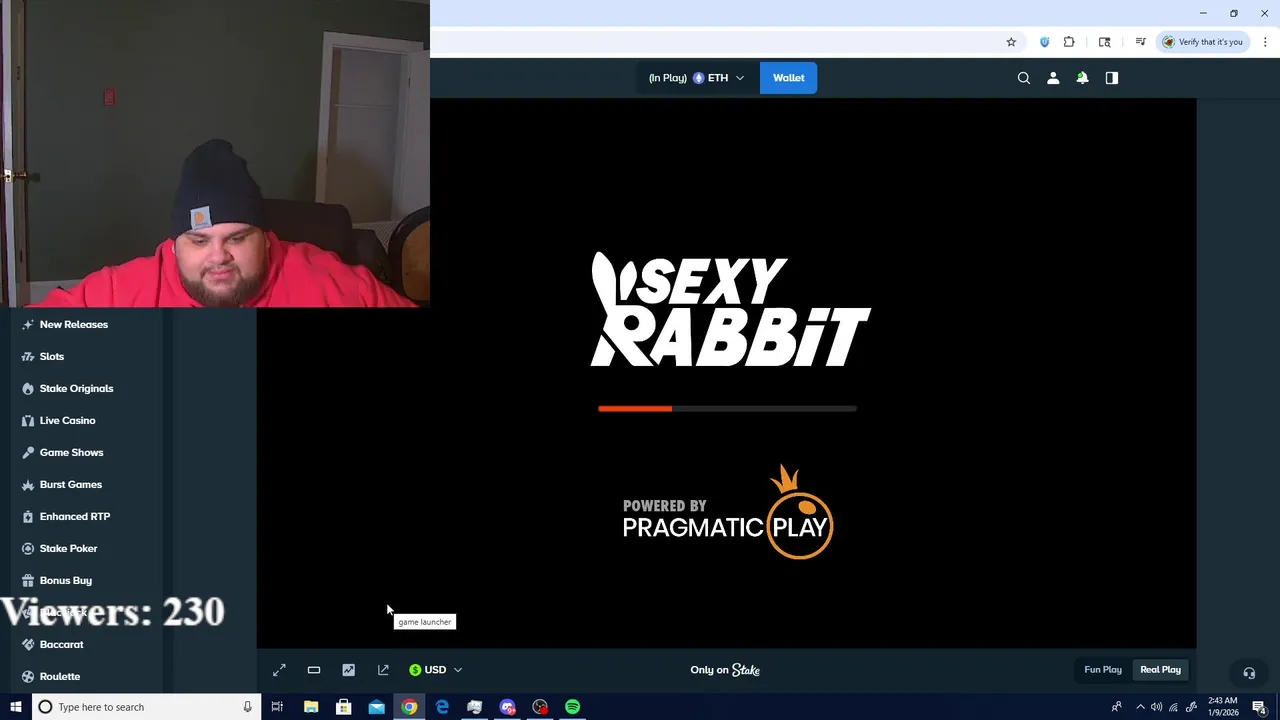Viewport: 1280px width, 720px height.
Task: Open the taskbar clock and date
Action: (x=1222, y=707)
